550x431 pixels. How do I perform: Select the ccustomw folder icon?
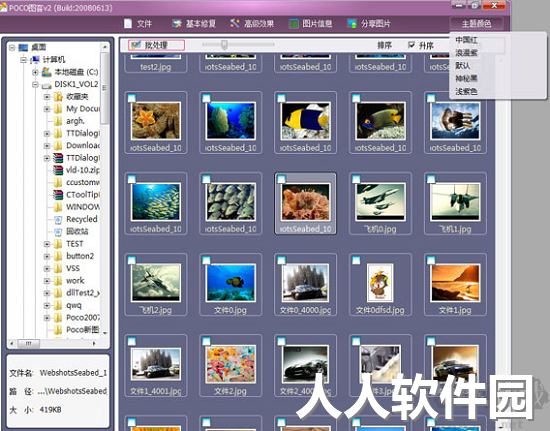[58, 182]
